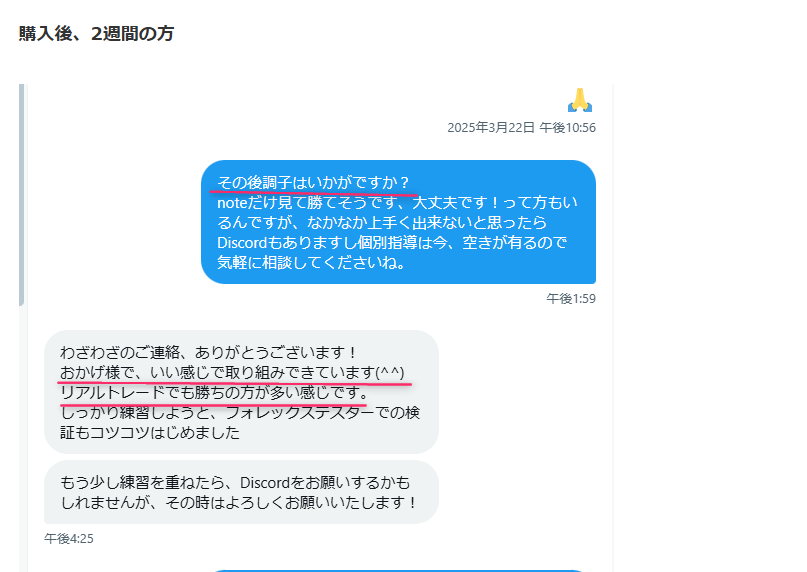This screenshot has height=572, width=807.
Task: Click the わざわざのご連絡 greeting line
Action: point(208,352)
